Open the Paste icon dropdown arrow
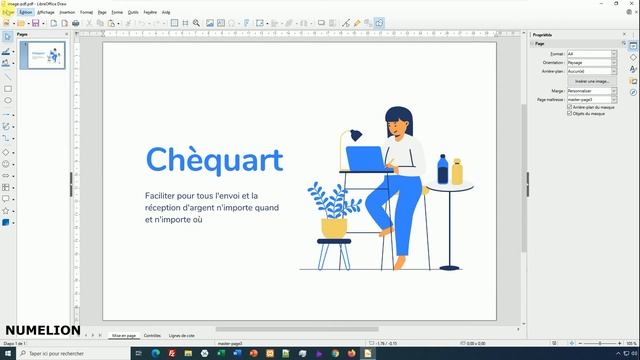The image size is (640, 360). pyautogui.click(x=118, y=24)
